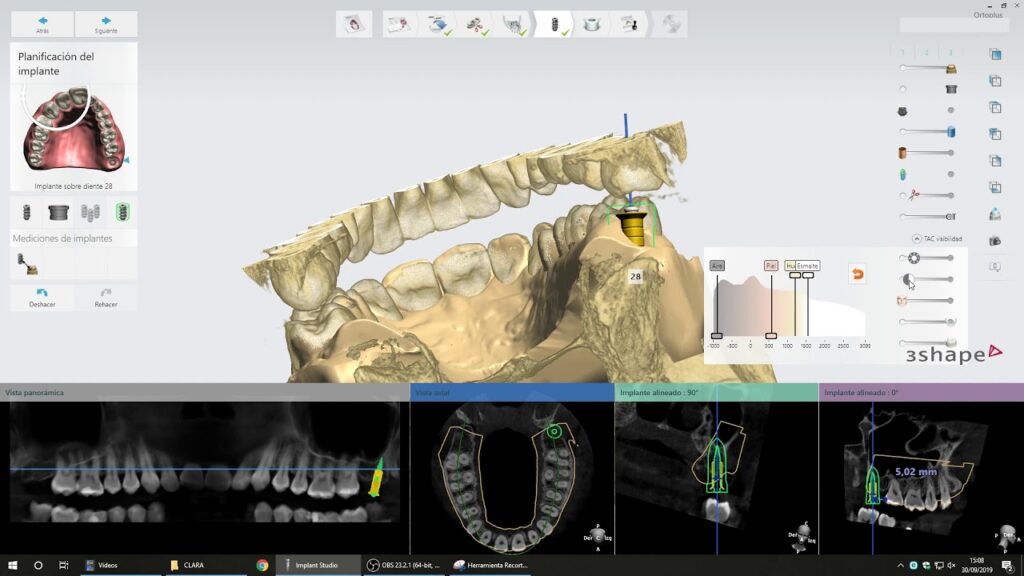
Task: Take a snapshot with the camera icon
Action: [x=995, y=241]
